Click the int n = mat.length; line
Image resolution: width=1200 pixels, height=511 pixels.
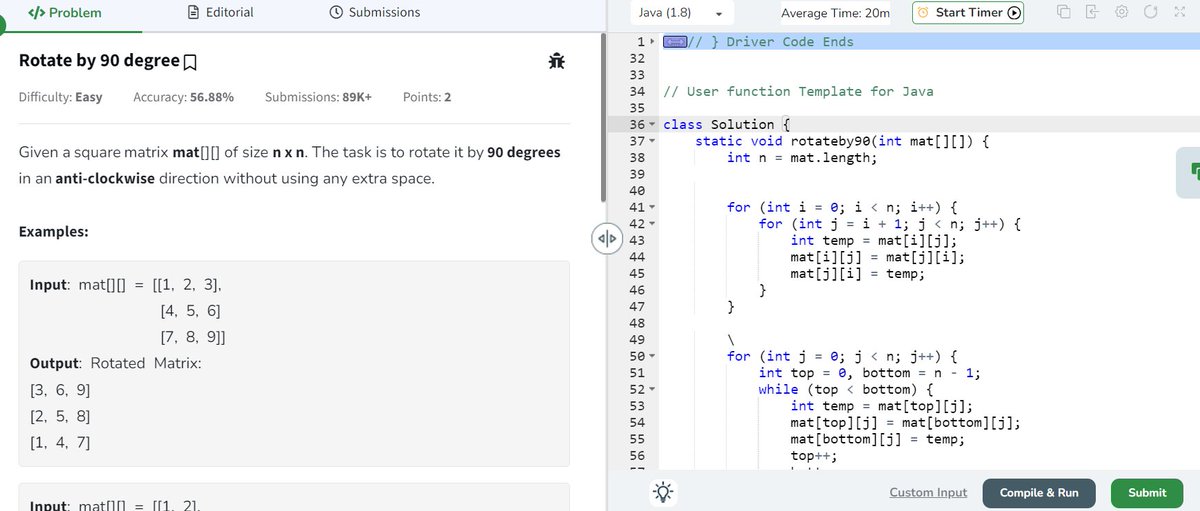tap(802, 157)
